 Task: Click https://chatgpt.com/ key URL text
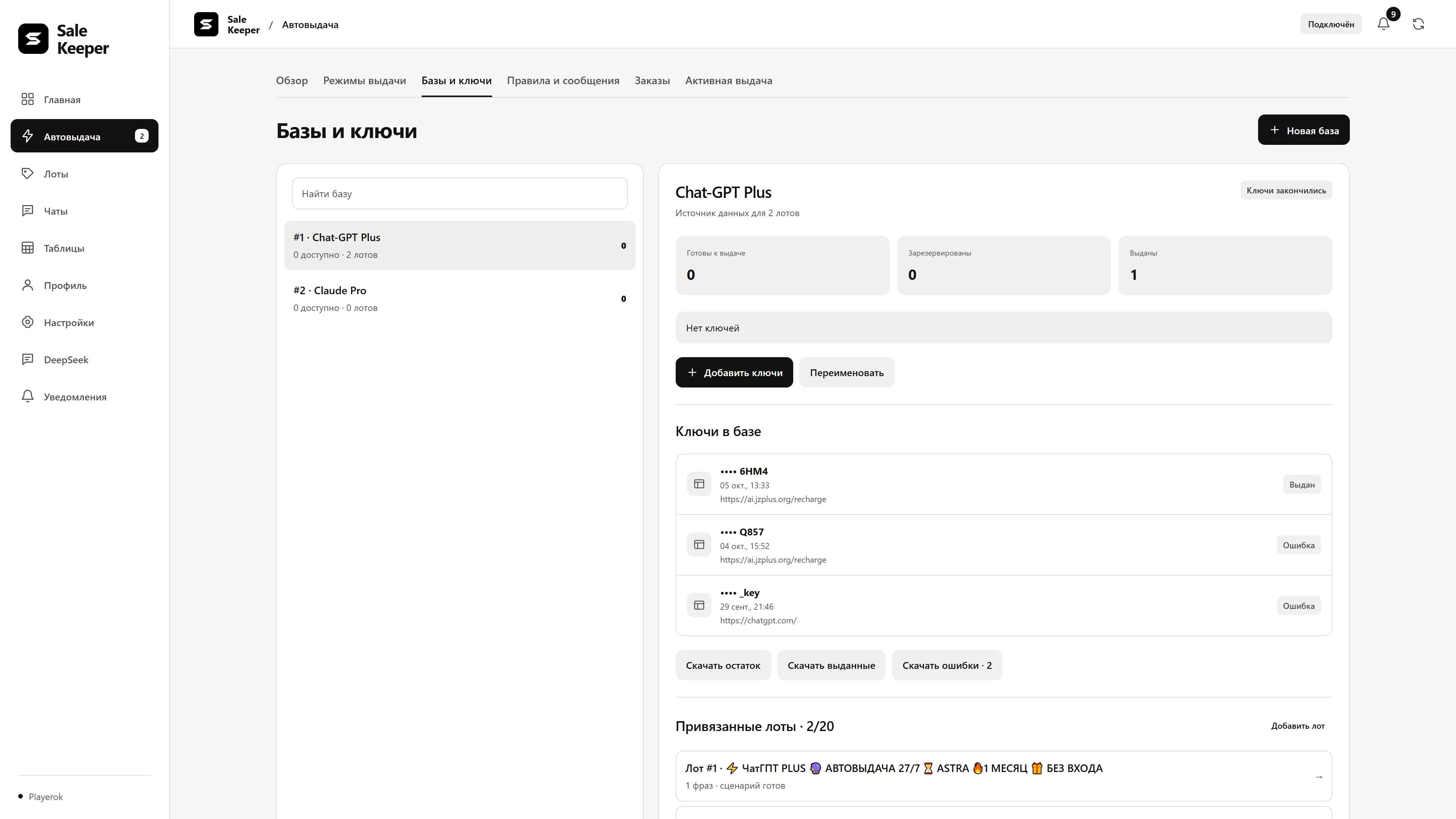[x=758, y=621]
